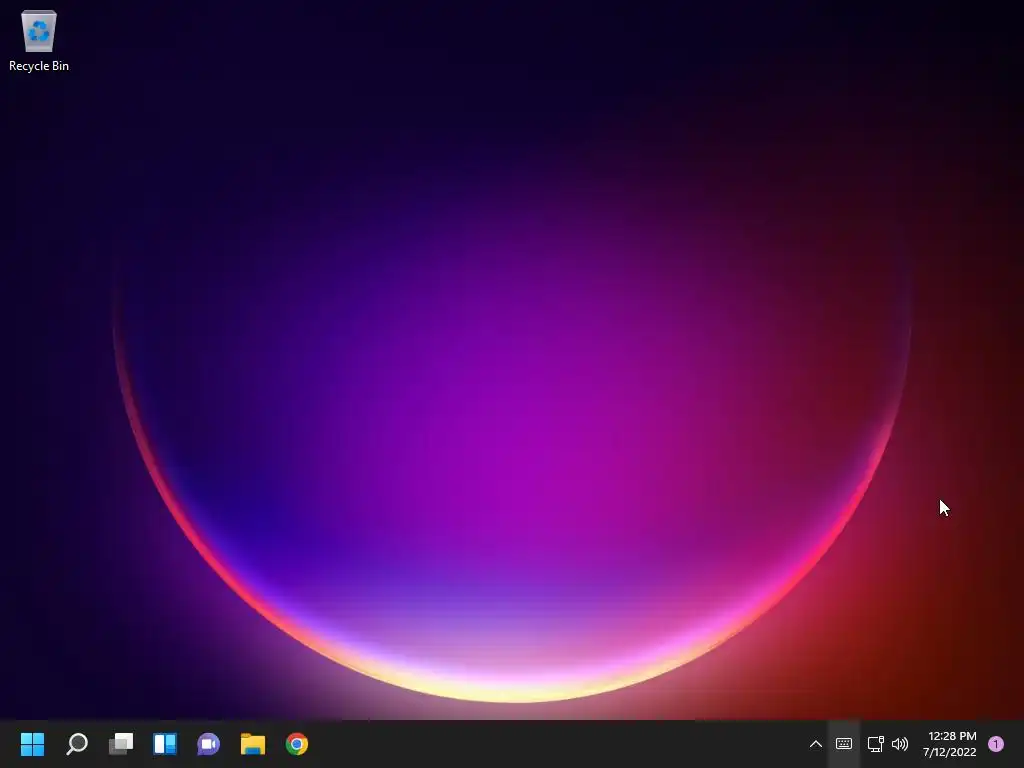The image size is (1024, 768).
Task: Show hidden system tray icons
Action: tap(816, 744)
